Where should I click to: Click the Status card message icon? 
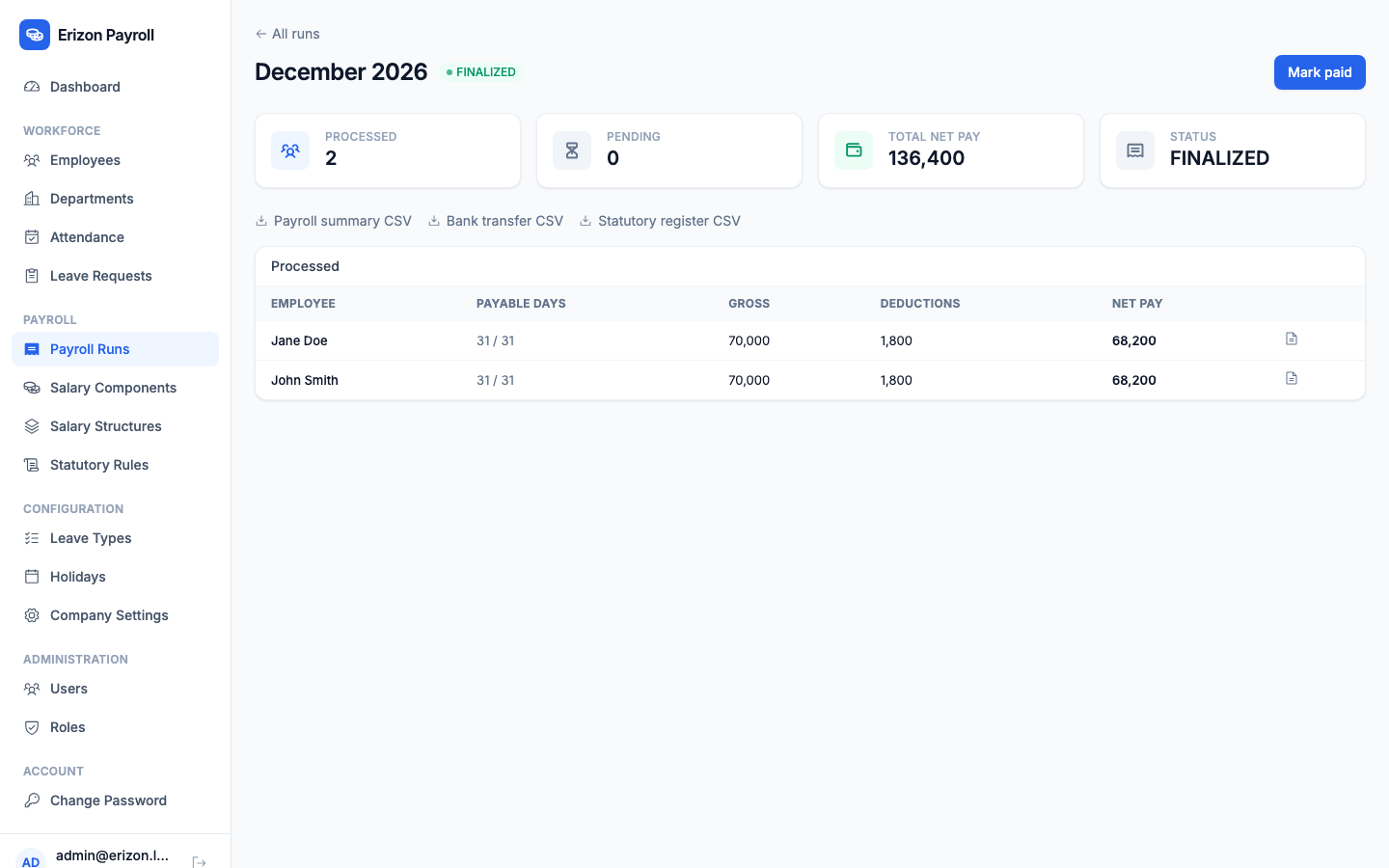click(1135, 150)
